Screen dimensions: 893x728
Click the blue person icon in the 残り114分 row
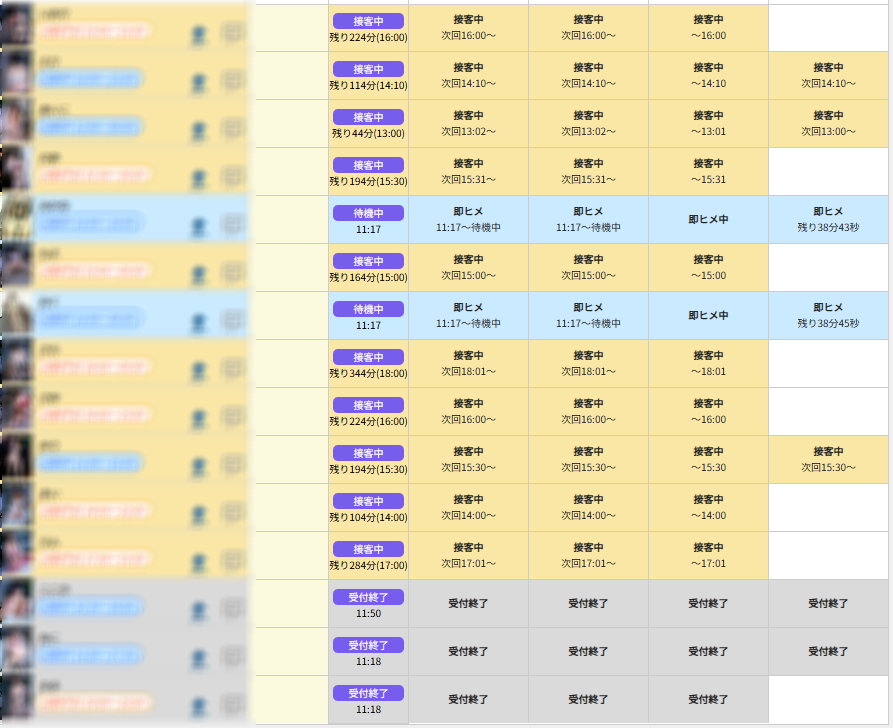point(199,81)
